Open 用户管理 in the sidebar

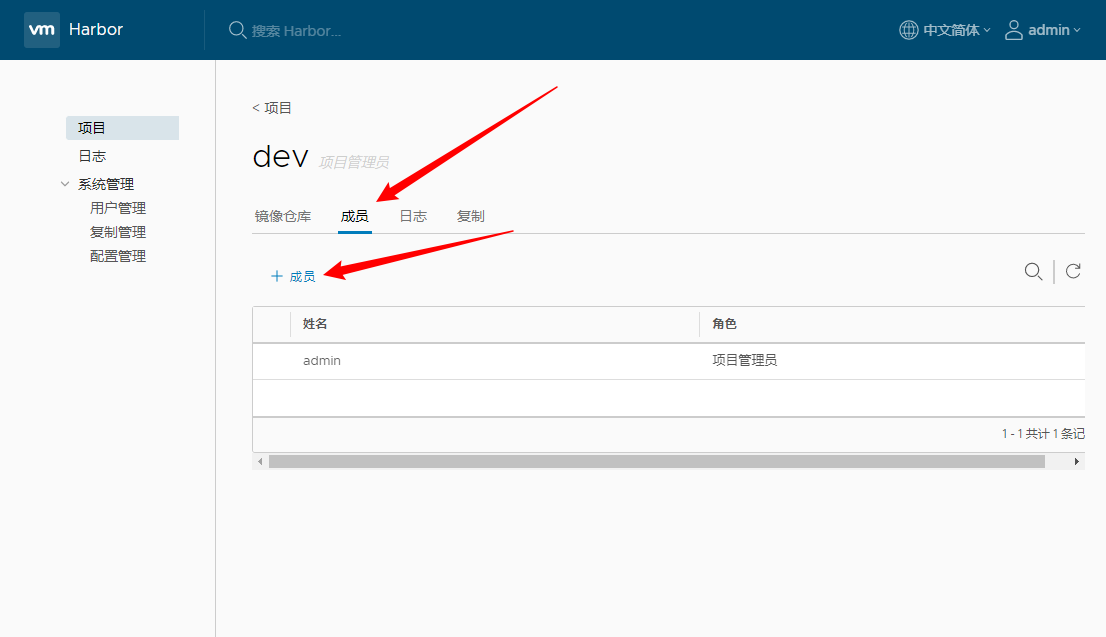[118, 208]
